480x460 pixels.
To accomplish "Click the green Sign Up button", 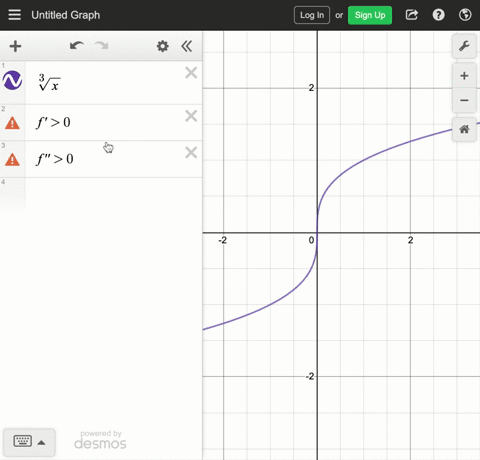I will coord(370,15).
